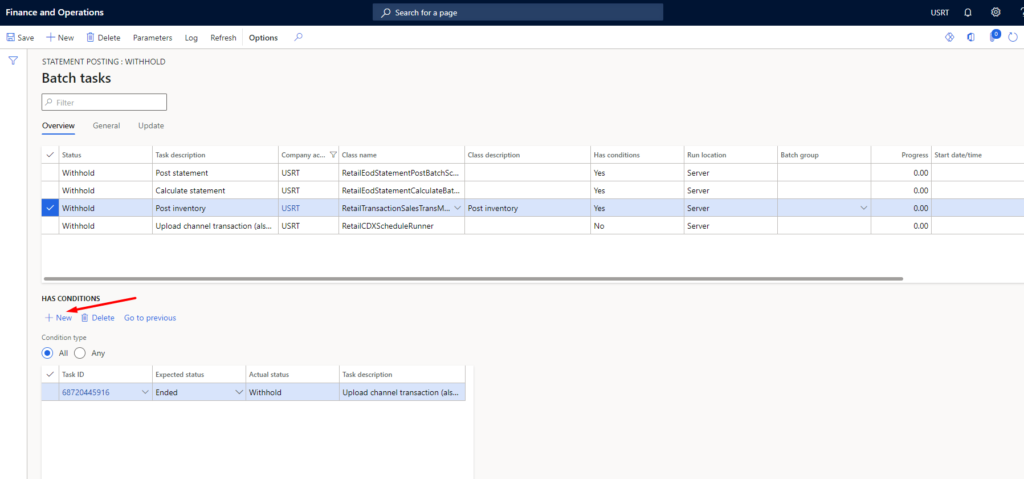Click the Actual status Withhold cell in conditions grid

coord(292,392)
